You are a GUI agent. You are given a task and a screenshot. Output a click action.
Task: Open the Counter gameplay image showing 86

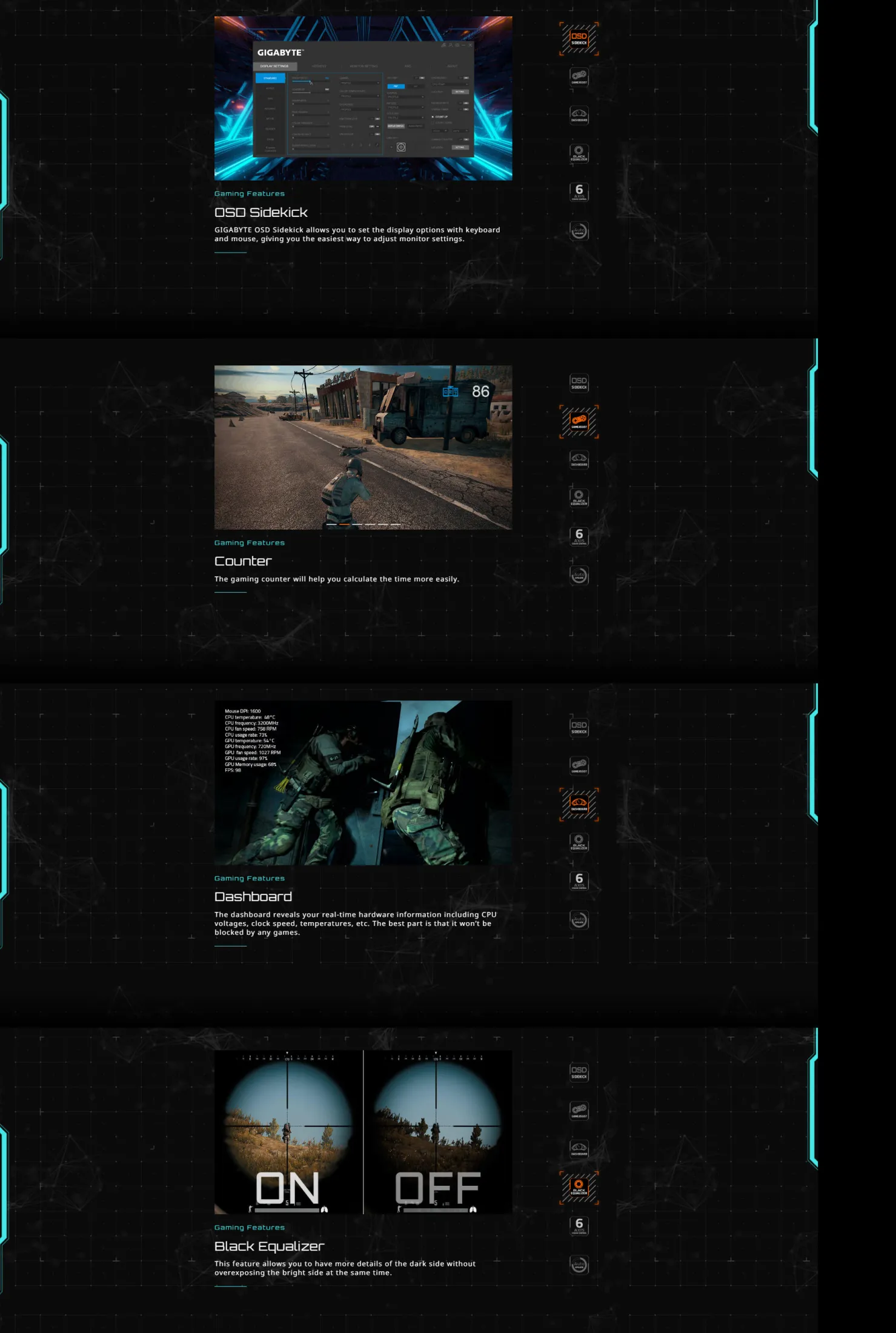[363, 447]
